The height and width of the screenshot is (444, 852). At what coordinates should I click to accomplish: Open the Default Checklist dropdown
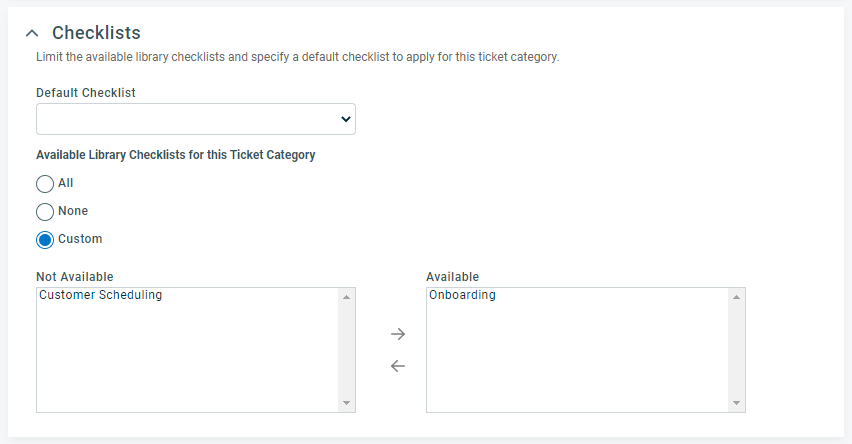tap(196, 119)
